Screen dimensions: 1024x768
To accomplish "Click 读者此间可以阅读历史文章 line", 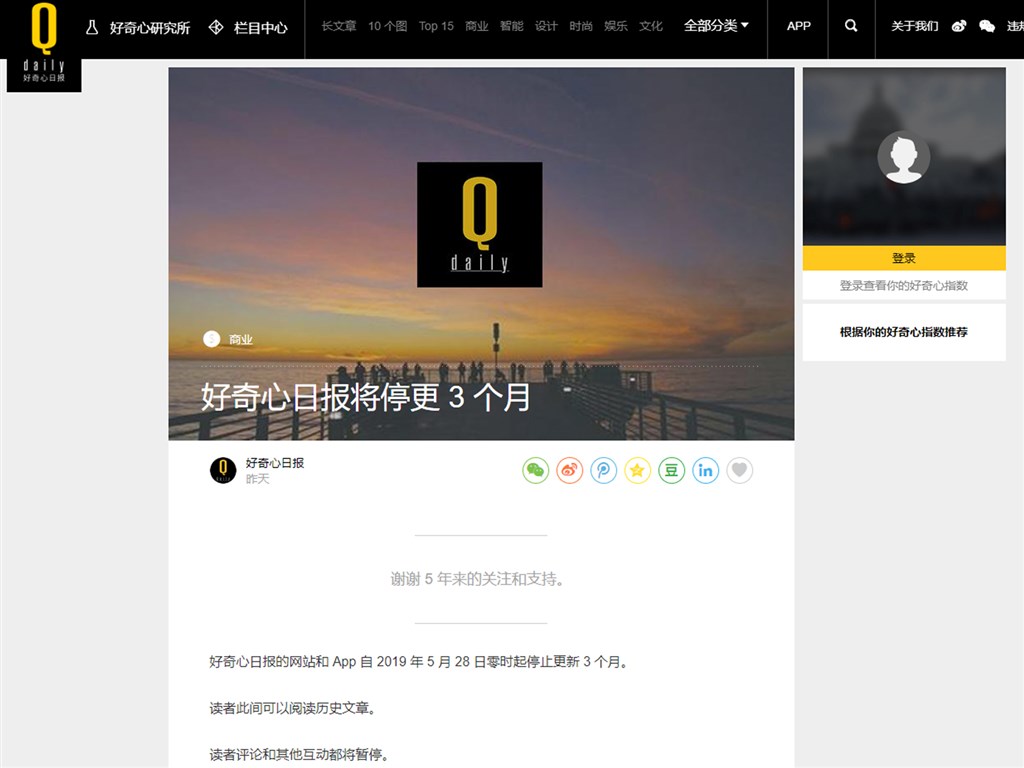I will (x=294, y=708).
